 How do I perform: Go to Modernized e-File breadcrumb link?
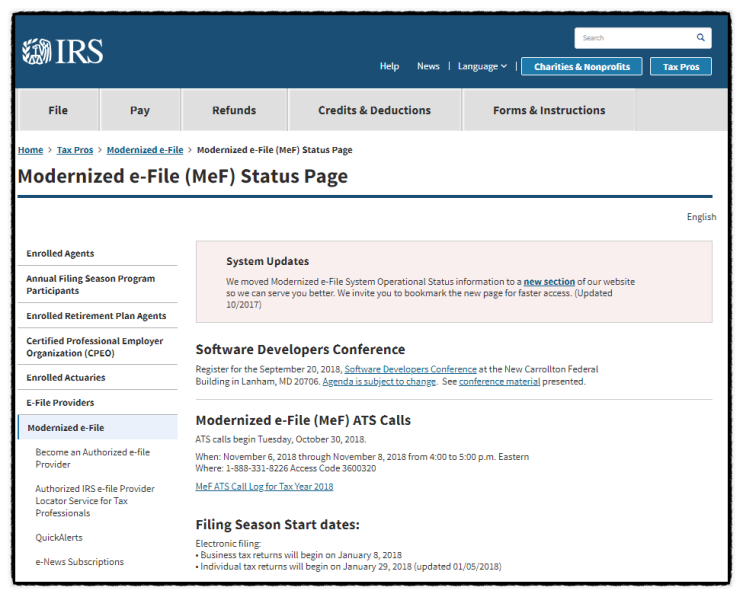pyautogui.click(x=145, y=150)
